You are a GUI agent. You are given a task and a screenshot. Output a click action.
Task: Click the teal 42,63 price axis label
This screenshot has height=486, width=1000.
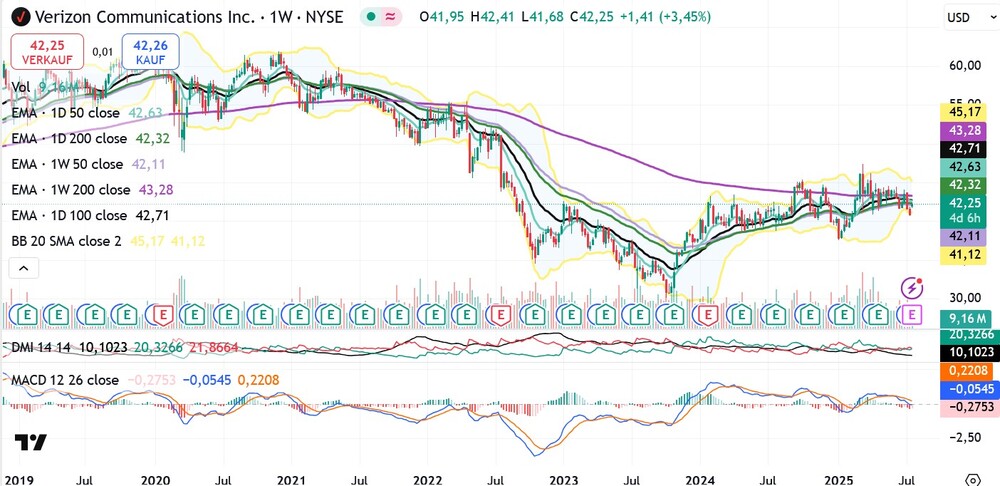[964, 167]
